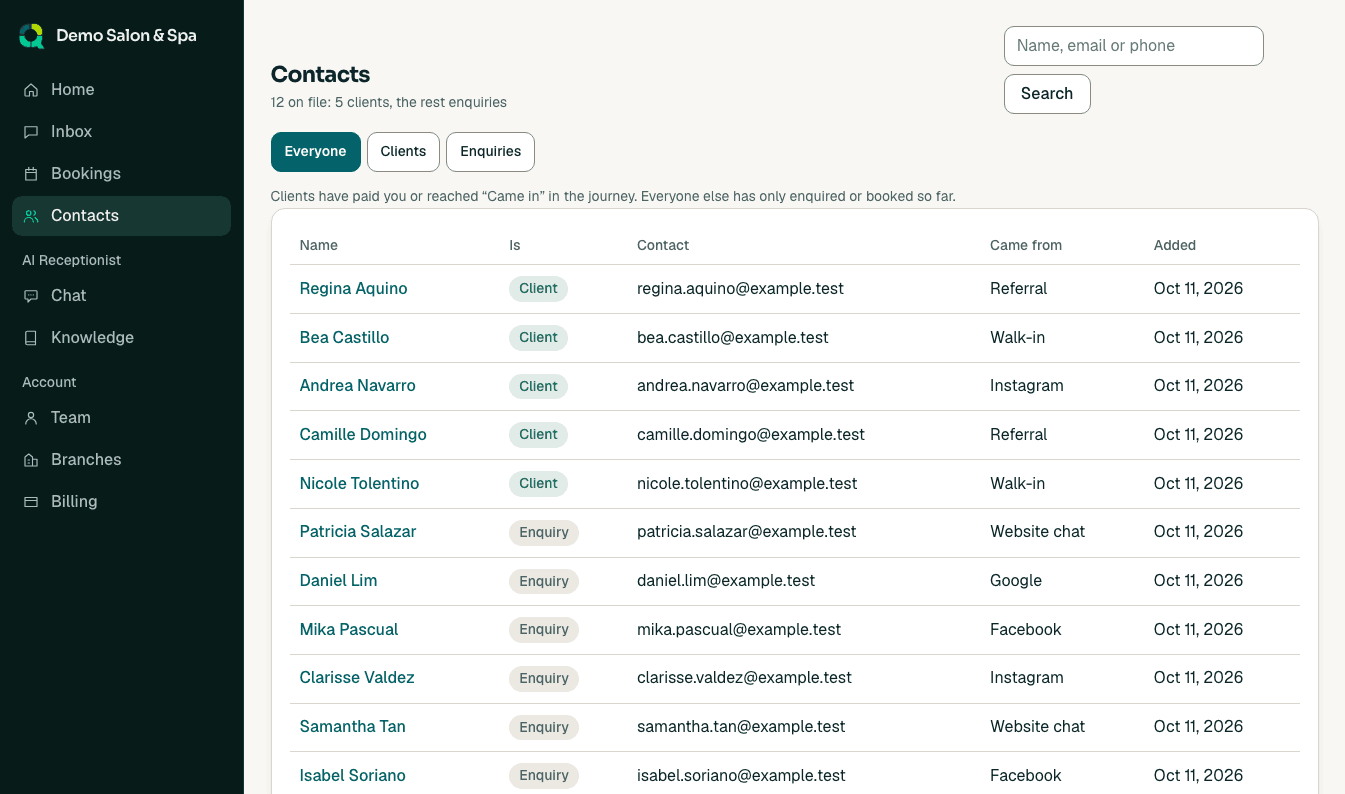Select Nicole Tolentino's name link
This screenshot has height=794, width=1345.
pos(359,484)
